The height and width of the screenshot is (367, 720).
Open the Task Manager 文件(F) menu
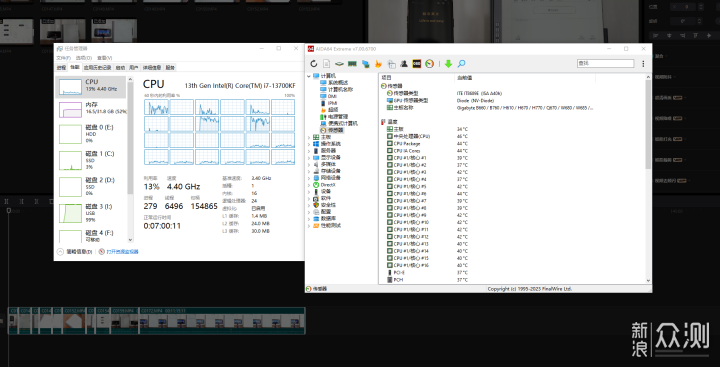(x=63, y=58)
